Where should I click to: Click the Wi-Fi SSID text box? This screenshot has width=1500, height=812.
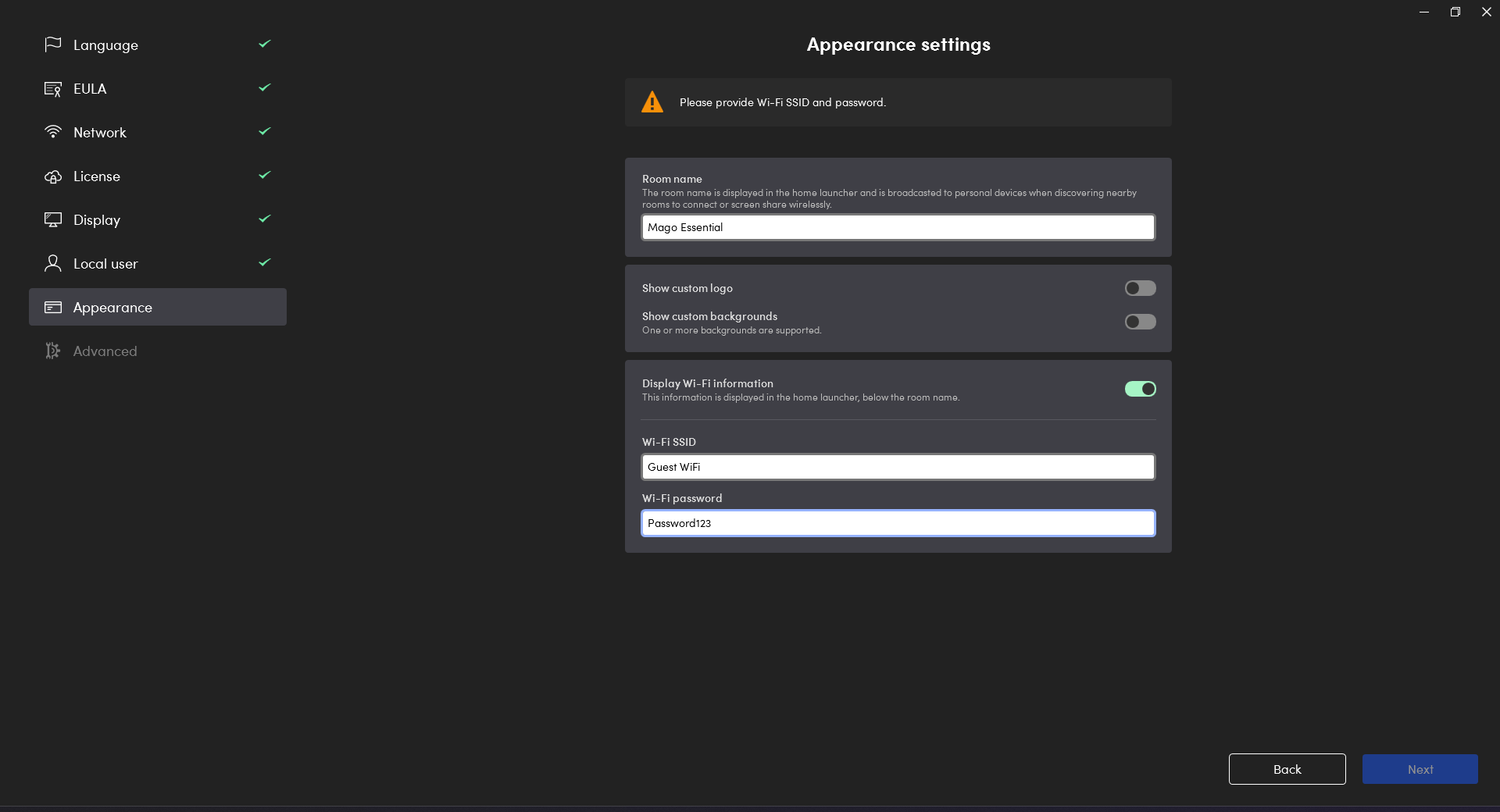897,466
